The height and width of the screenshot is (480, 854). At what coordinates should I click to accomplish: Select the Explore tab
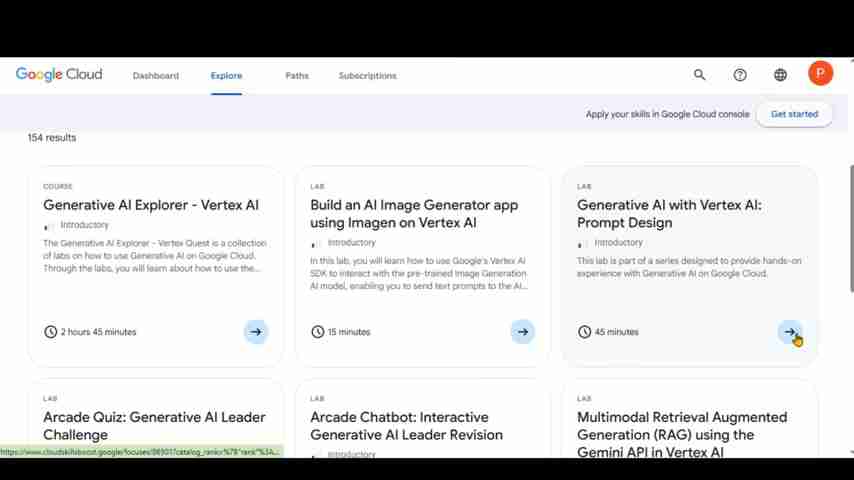click(226, 76)
